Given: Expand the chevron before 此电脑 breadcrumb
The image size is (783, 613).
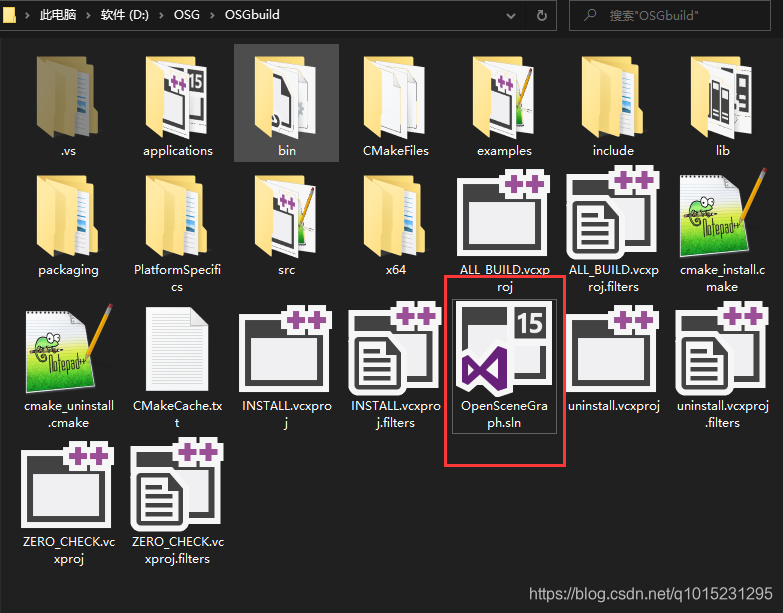Looking at the screenshot, I should click(x=27, y=15).
